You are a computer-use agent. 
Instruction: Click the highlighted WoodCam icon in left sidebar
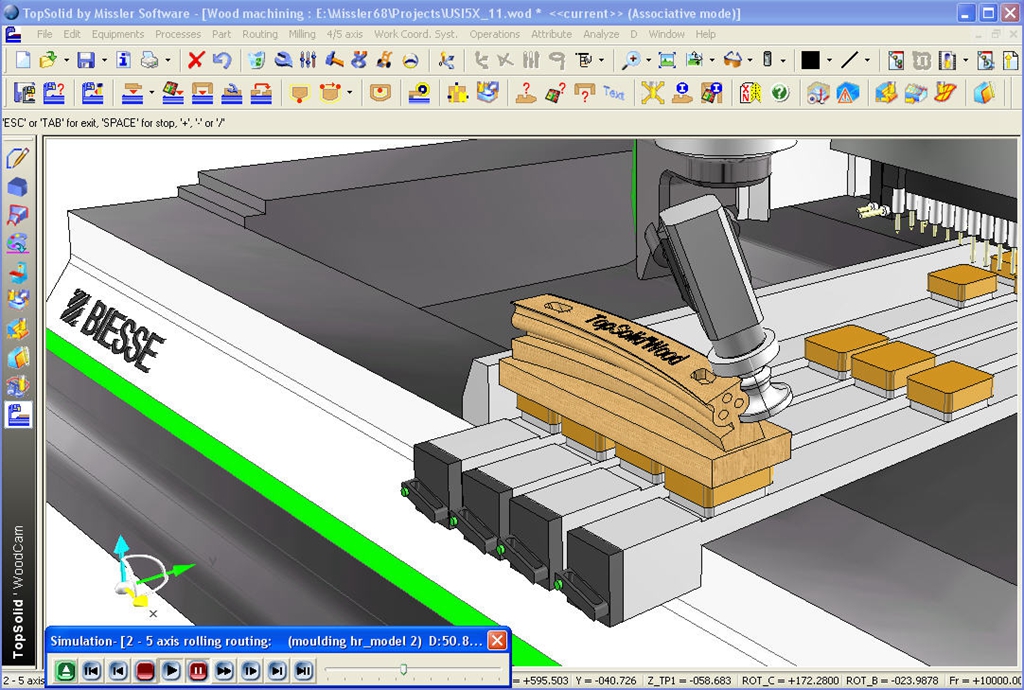point(18,415)
